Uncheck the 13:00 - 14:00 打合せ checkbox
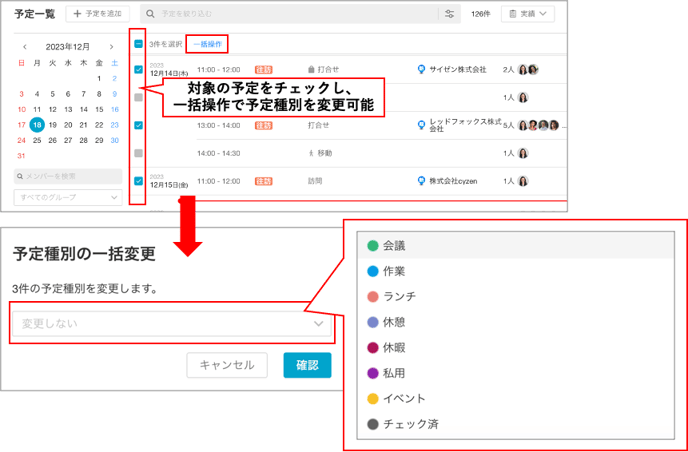The height and width of the screenshot is (452, 688). pyautogui.click(x=138, y=126)
